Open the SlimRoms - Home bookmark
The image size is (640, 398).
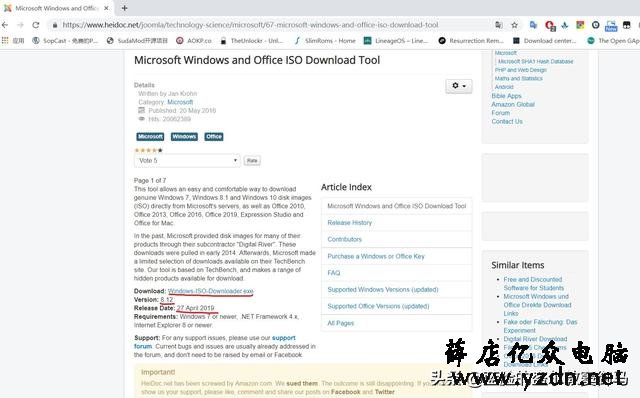pos(325,40)
